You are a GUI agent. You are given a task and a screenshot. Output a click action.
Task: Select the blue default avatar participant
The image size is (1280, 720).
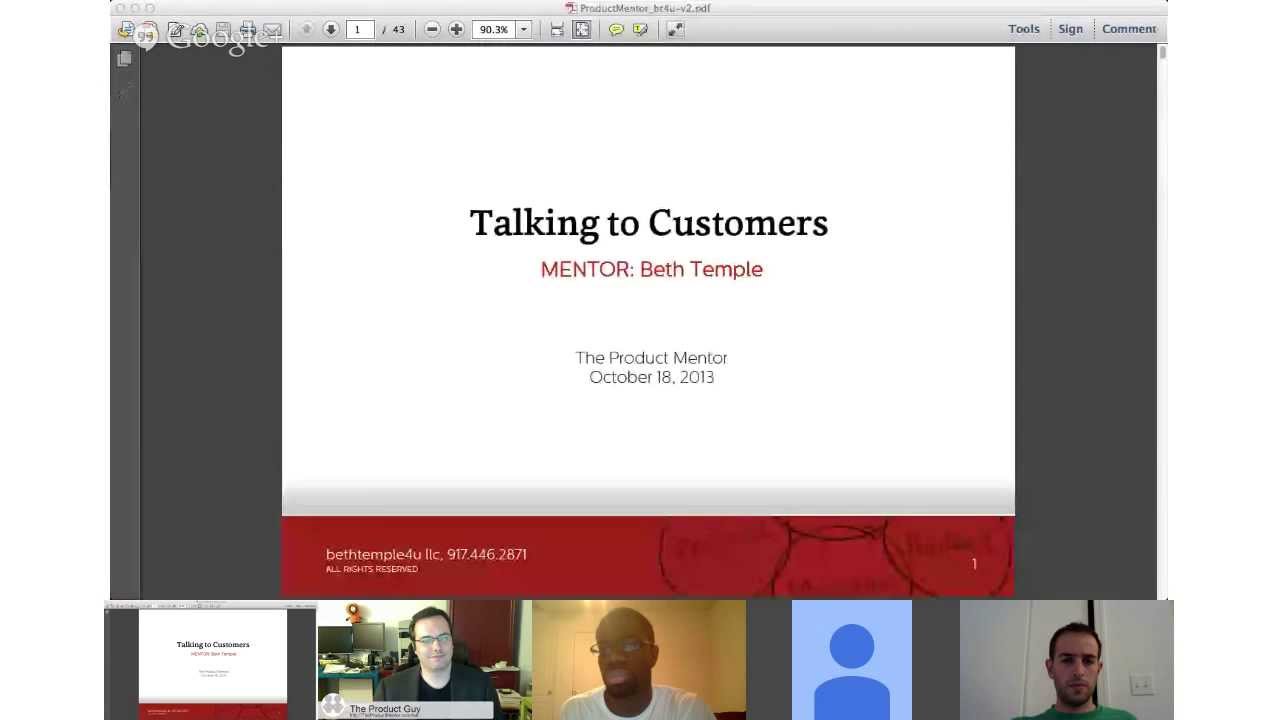click(852, 660)
